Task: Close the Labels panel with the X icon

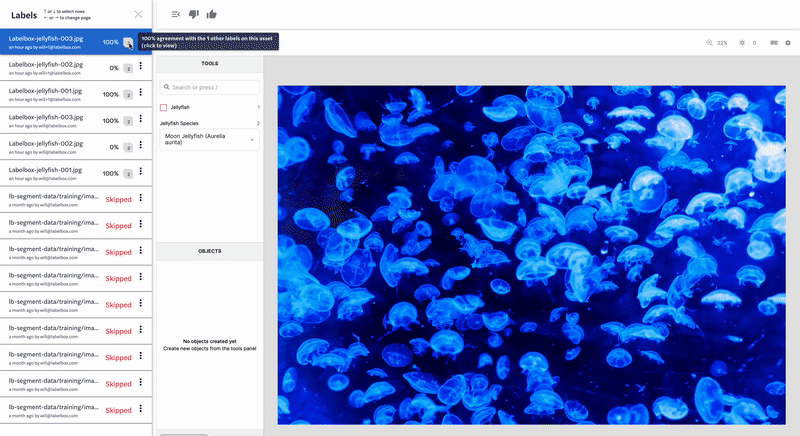Action: [x=138, y=14]
